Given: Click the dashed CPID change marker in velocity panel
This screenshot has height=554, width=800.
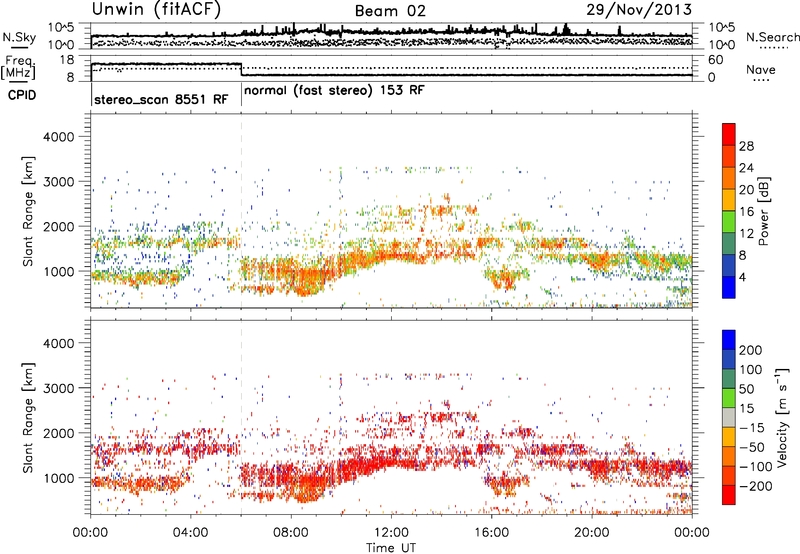Looking at the screenshot, I should coord(241,417).
